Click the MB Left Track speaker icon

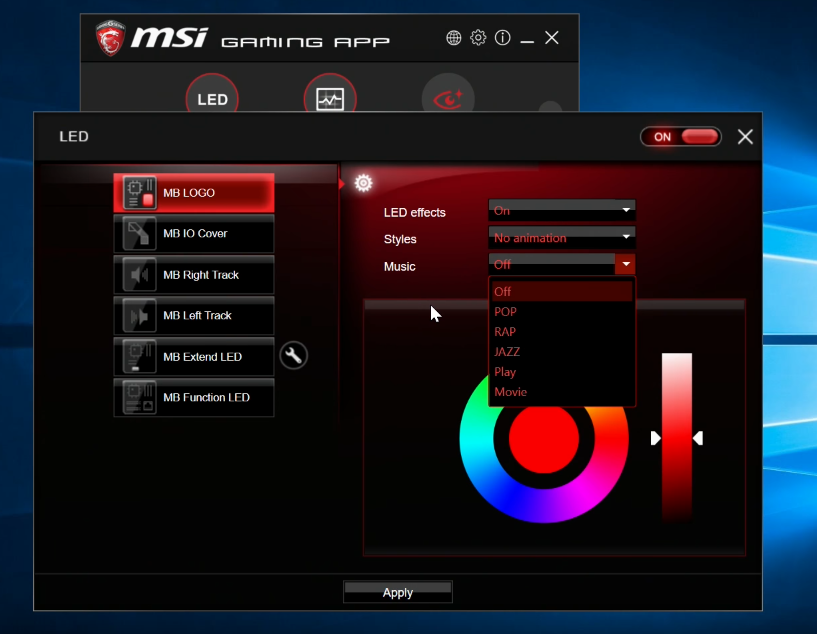[140, 316]
